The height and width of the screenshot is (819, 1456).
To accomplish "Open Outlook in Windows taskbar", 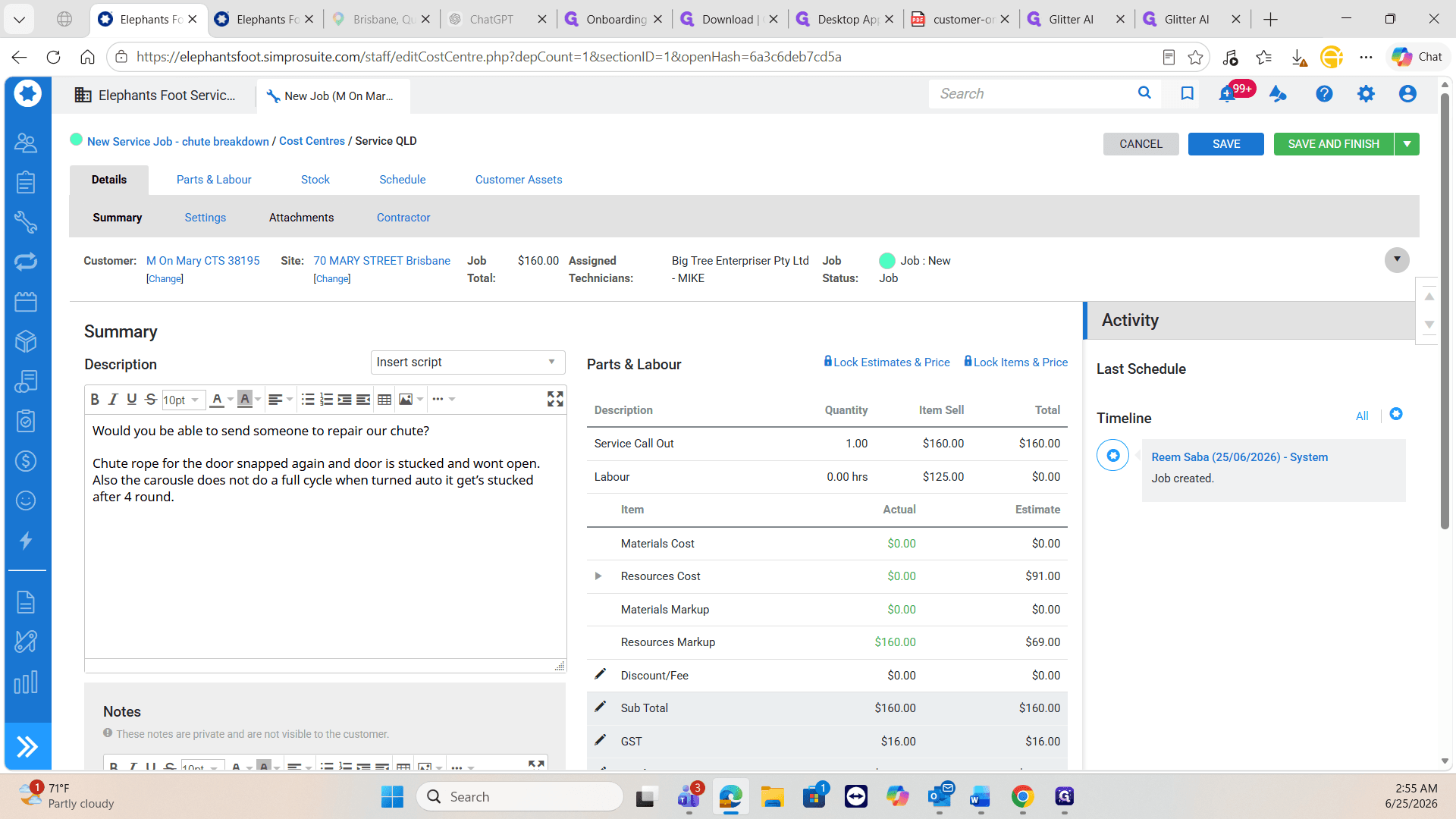I will [x=940, y=796].
